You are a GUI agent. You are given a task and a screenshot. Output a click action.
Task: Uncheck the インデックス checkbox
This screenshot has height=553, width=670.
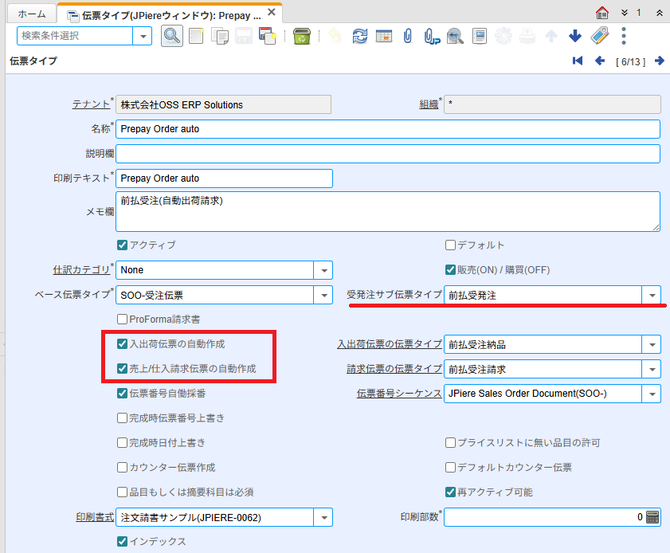tap(122, 541)
